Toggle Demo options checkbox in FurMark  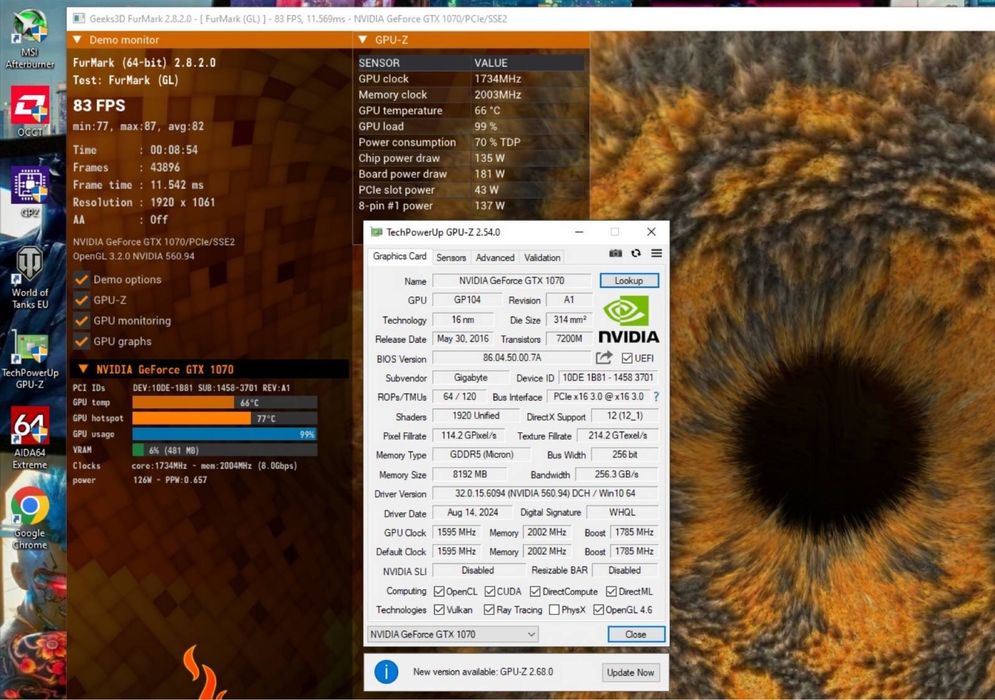tap(81, 279)
